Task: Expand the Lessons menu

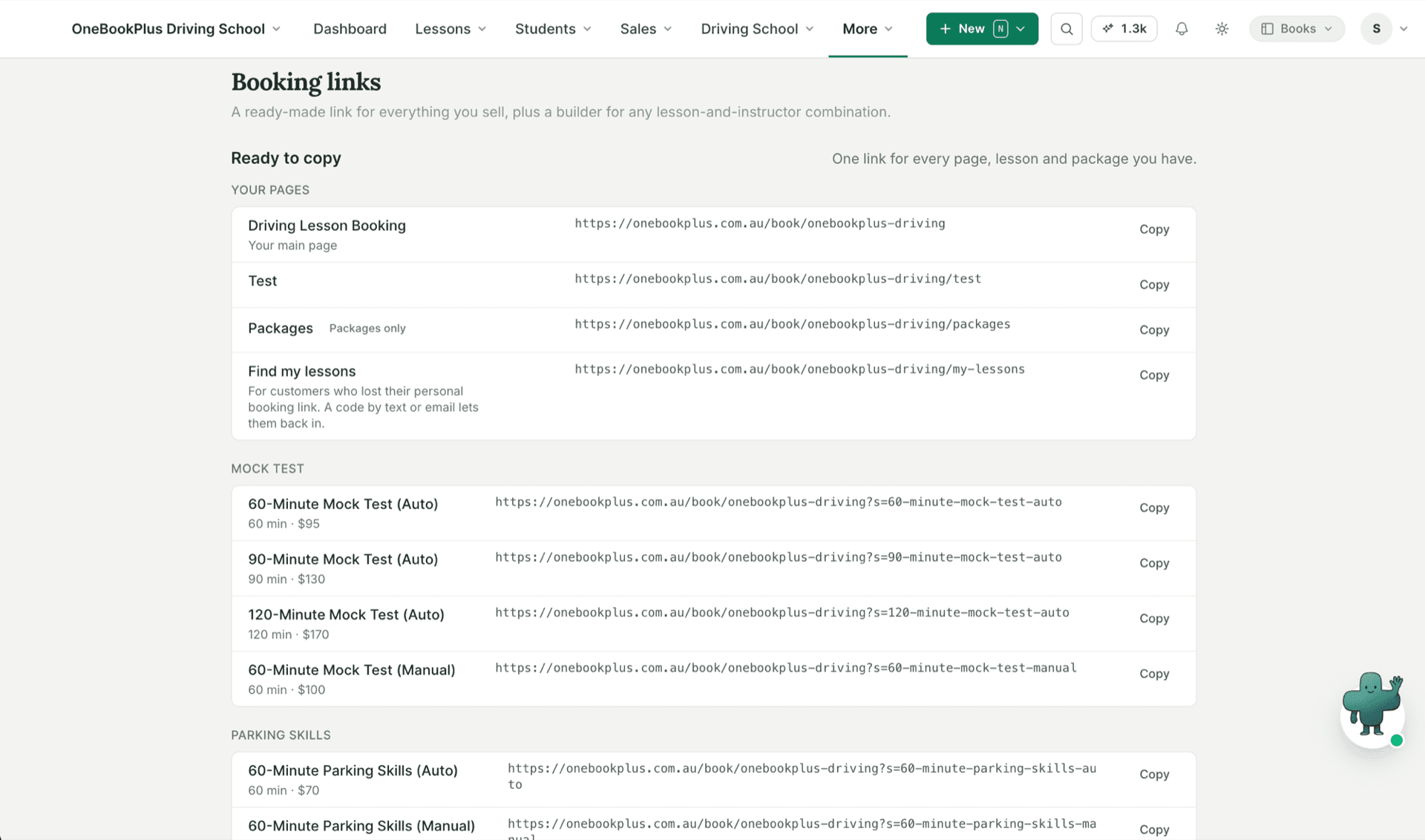Action: pyautogui.click(x=451, y=29)
